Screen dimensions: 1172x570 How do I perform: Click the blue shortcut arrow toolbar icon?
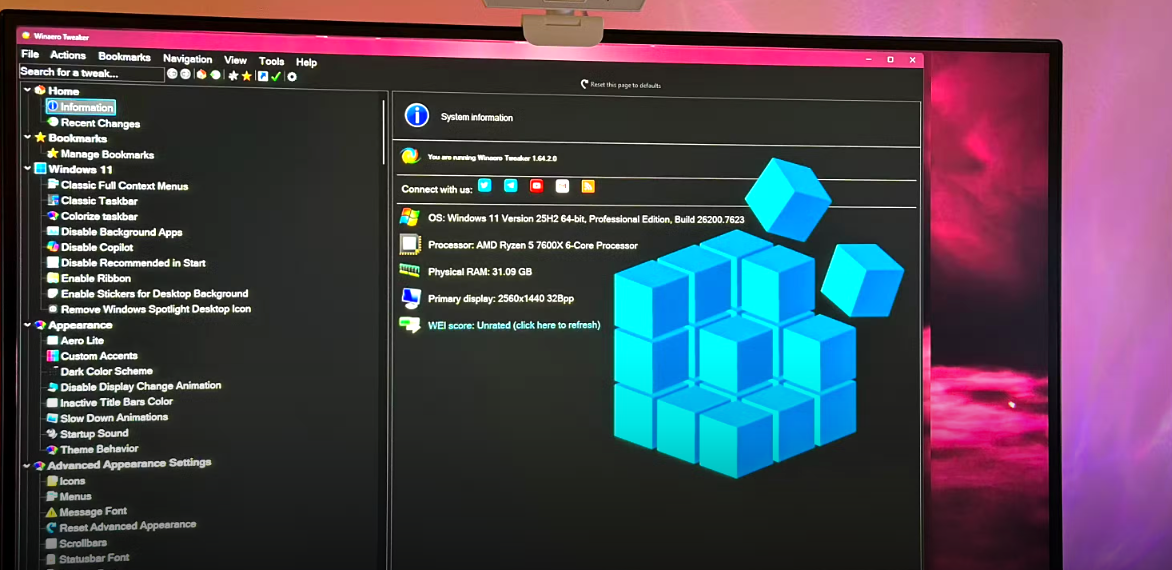pos(263,75)
